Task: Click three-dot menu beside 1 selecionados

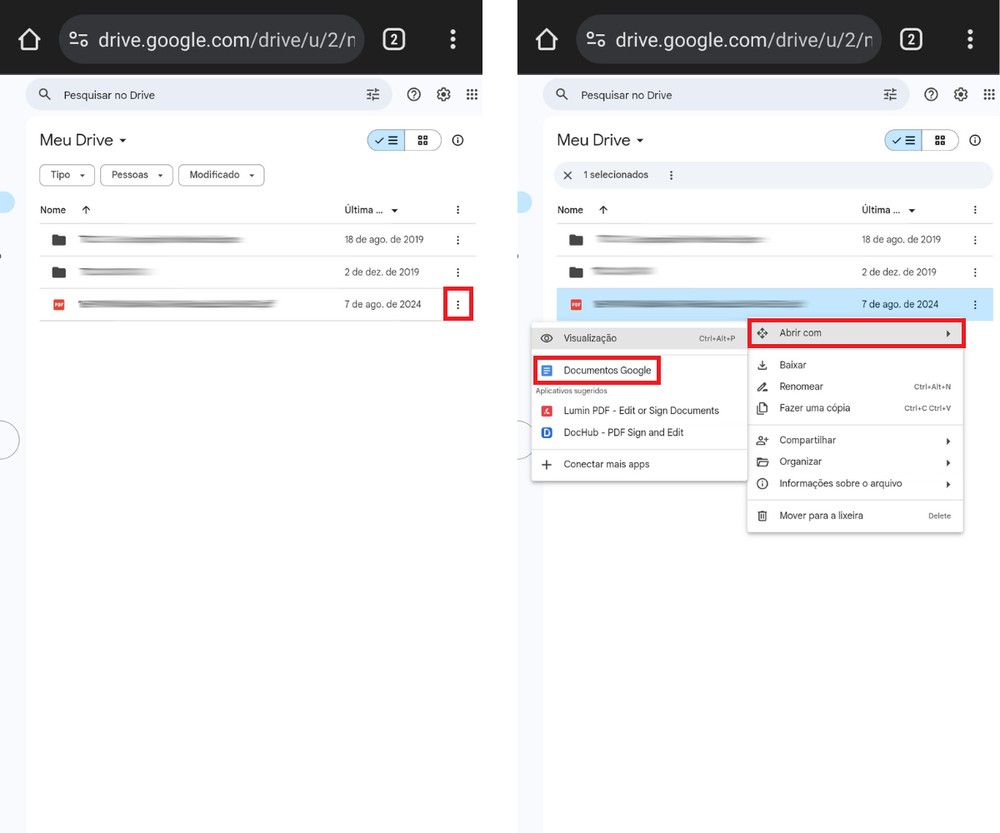Action: [x=671, y=175]
